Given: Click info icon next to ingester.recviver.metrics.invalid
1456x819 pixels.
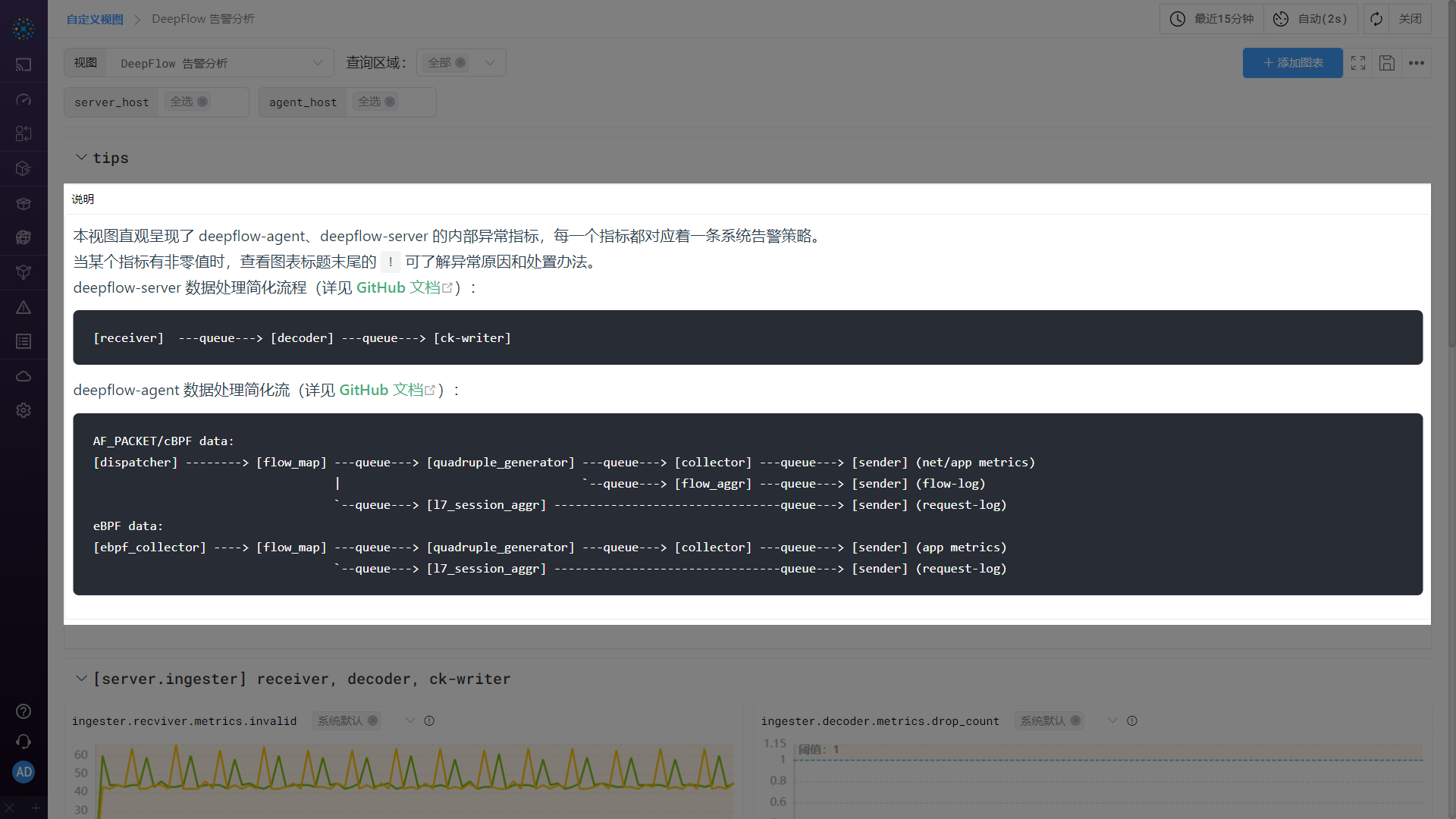Looking at the screenshot, I should (429, 721).
